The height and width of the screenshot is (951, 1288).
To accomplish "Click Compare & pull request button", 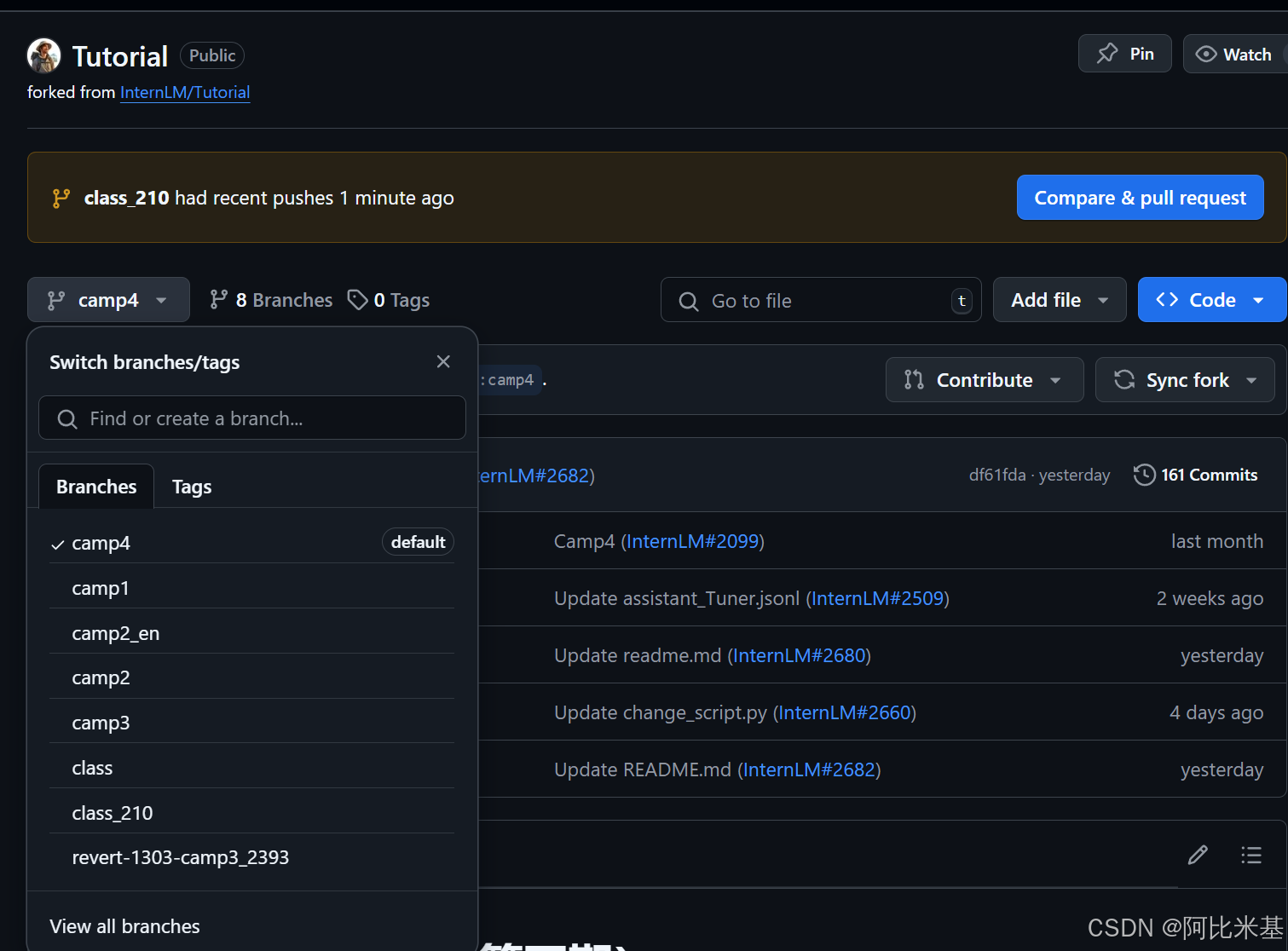I will coord(1140,198).
